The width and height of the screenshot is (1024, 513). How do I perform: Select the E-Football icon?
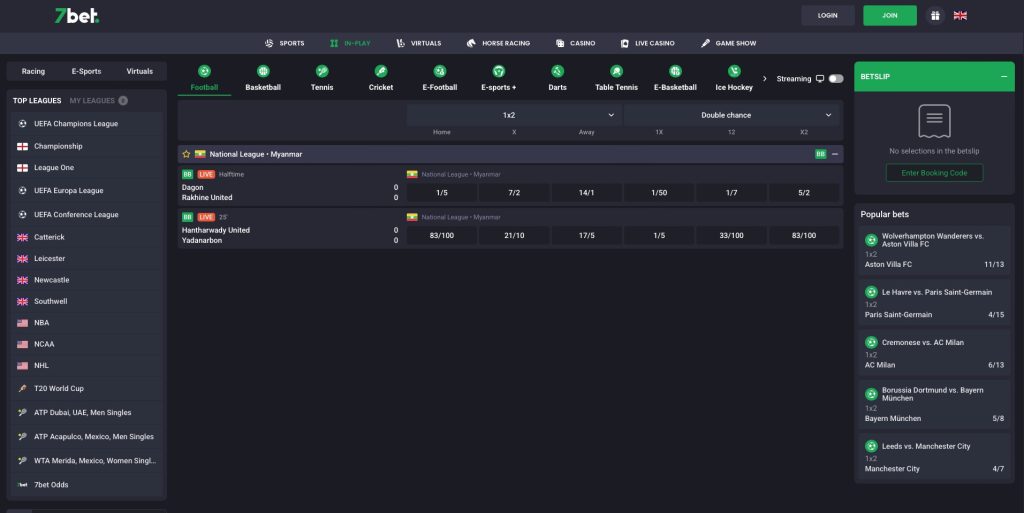pos(440,71)
